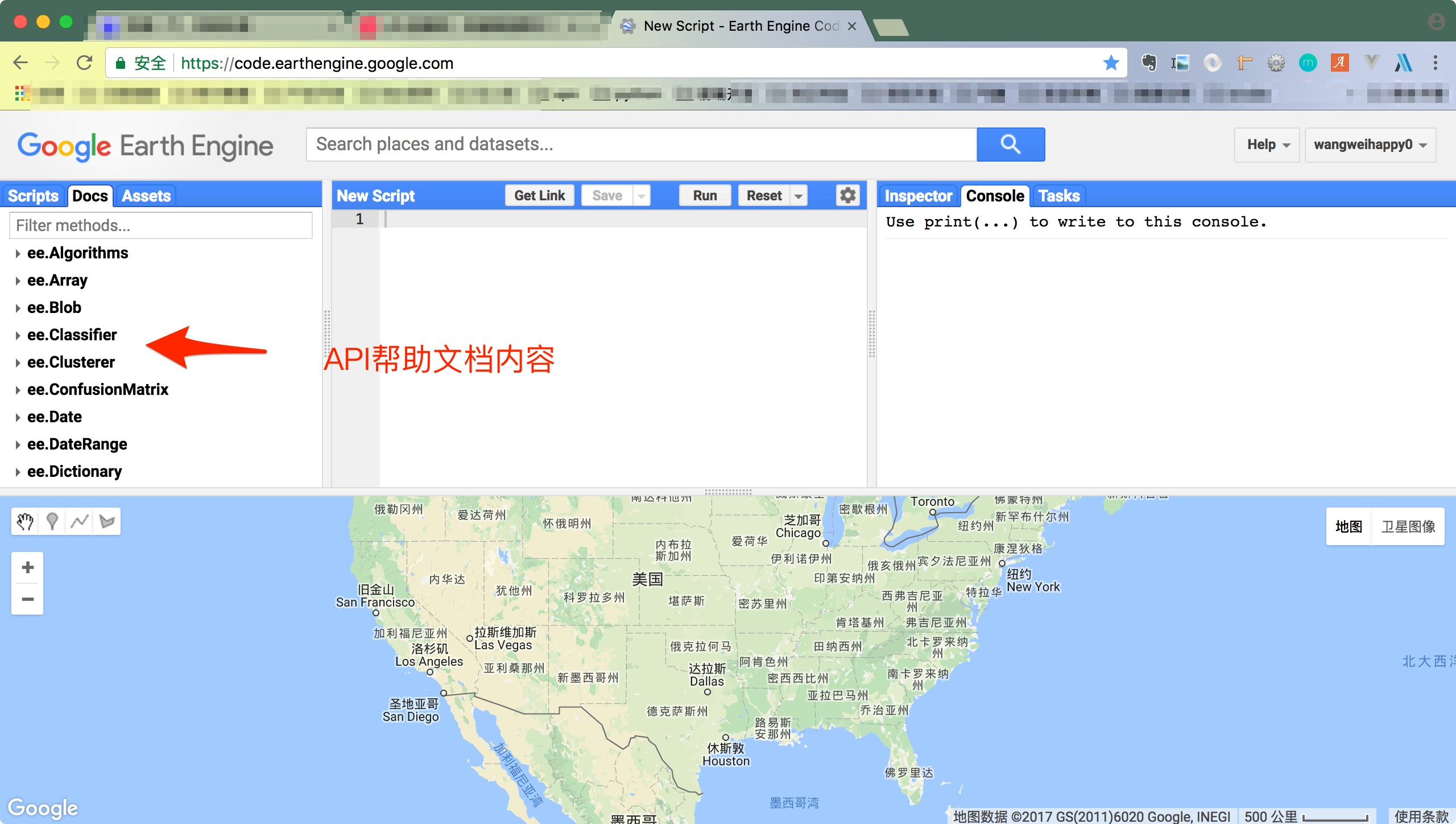Select the point marker drawing tool
Image resolution: width=1456 pixels, height=824 pixels.
pyautogui.click(x=52, y=521)
